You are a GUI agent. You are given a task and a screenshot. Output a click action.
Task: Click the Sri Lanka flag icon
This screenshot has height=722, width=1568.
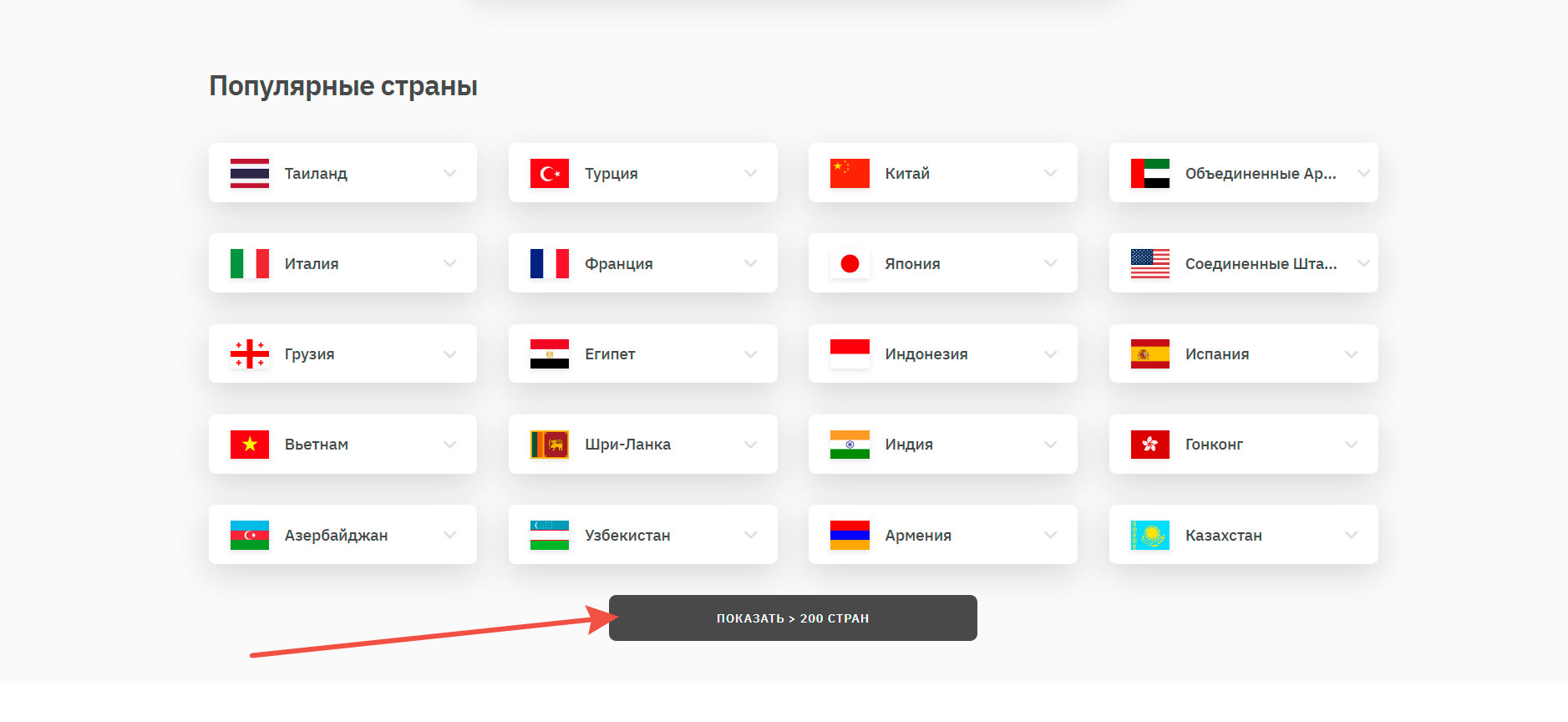pyautogui.click(x=550, y=445)
